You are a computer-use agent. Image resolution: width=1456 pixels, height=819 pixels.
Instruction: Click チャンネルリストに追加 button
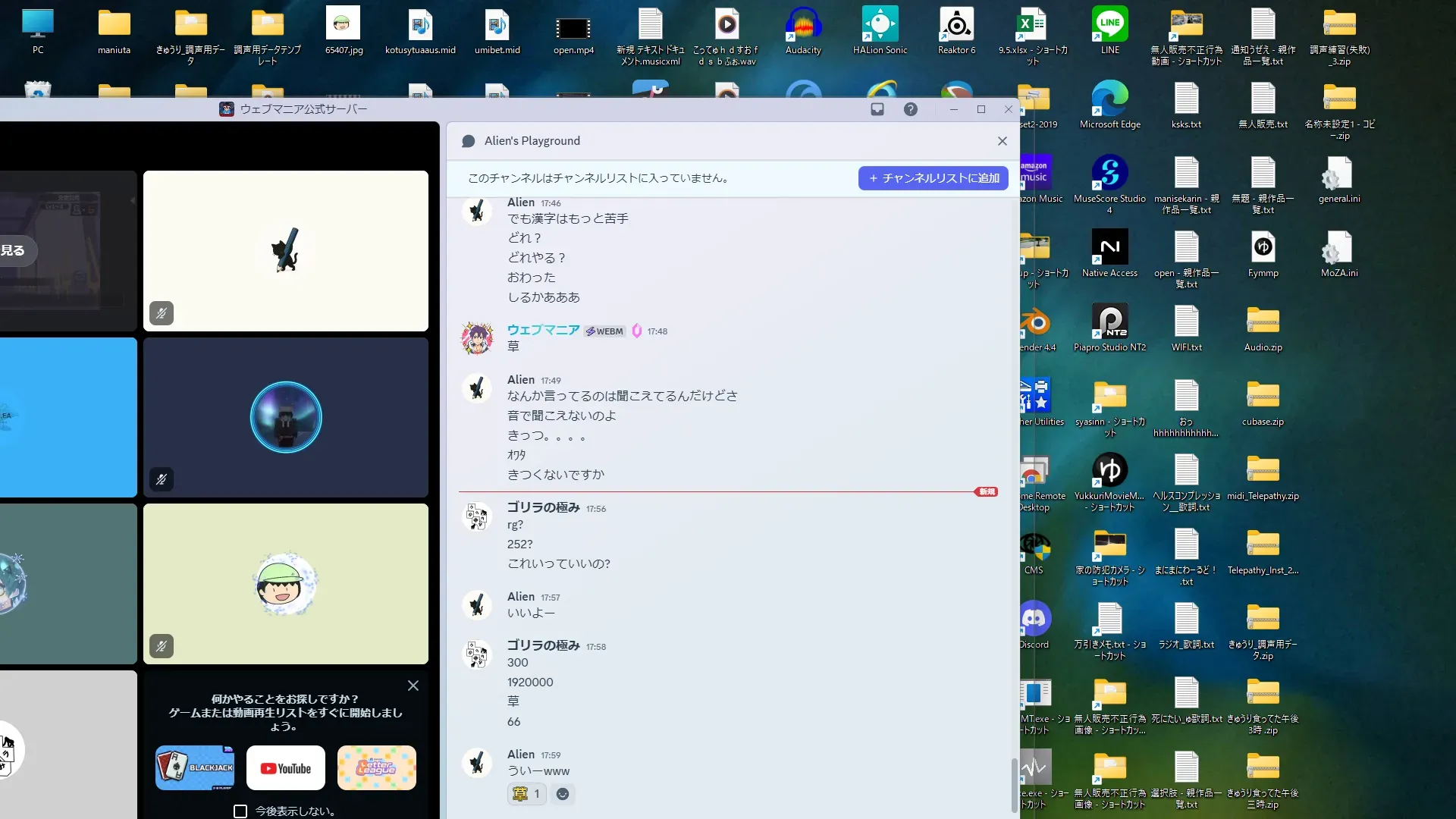(x=934, y=178)
